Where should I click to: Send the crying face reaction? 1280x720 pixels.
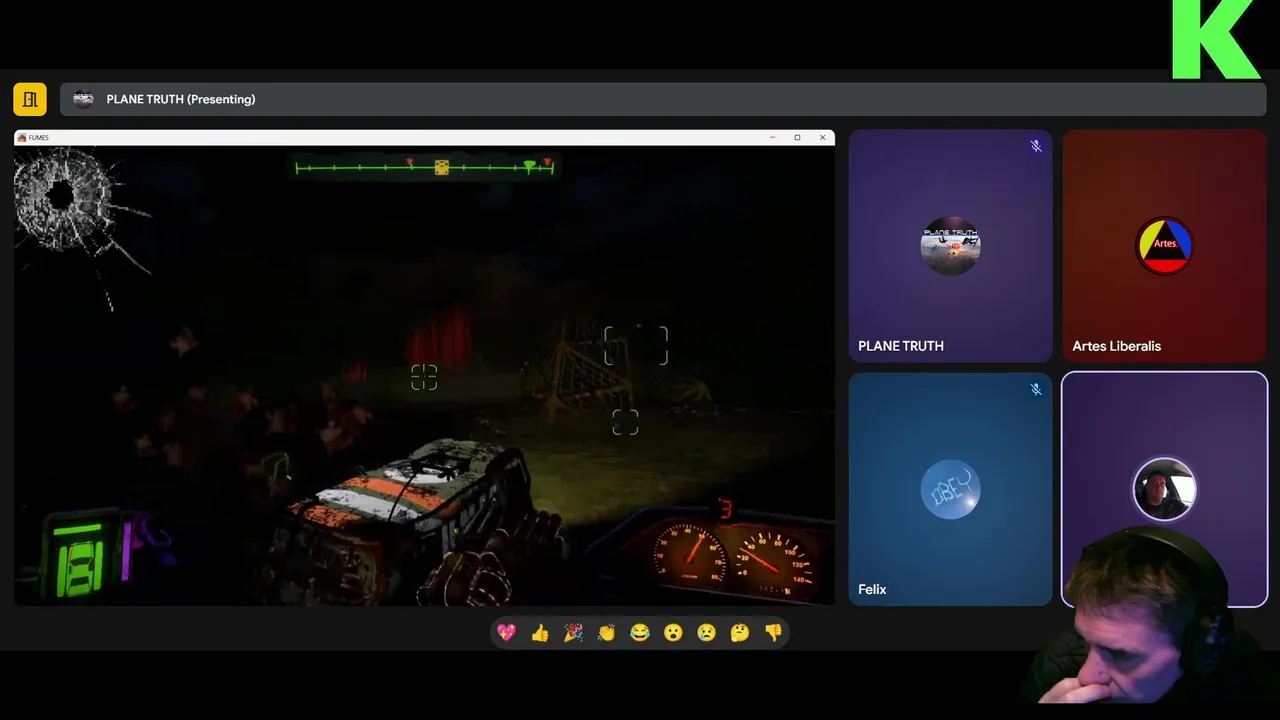tap(706, 632)
